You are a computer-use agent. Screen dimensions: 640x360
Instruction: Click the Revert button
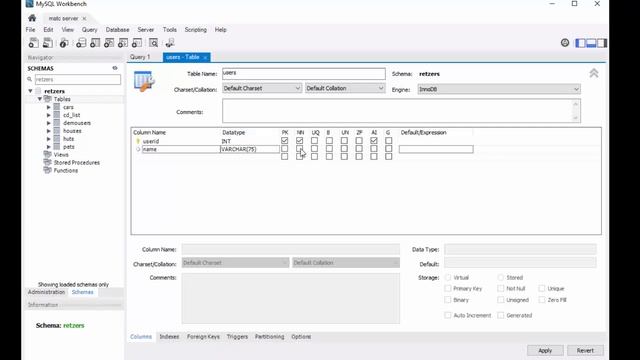click(585, 350)
